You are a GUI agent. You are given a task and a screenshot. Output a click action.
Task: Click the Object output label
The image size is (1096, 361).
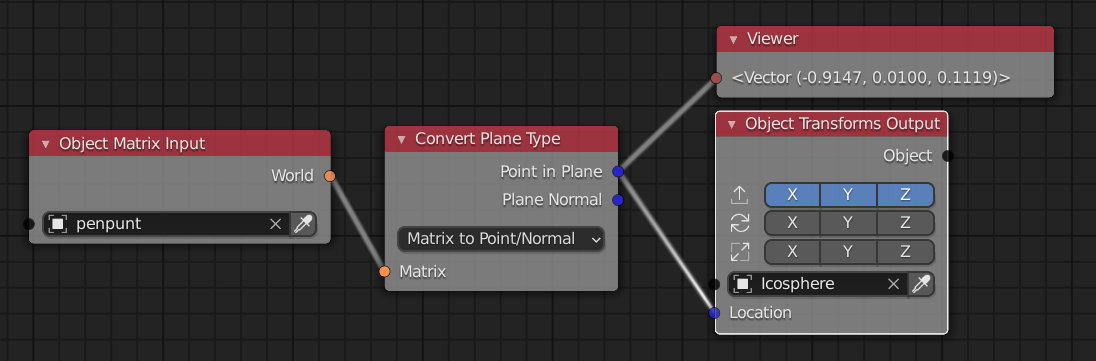pyautogui.click(x=908, y=156)
